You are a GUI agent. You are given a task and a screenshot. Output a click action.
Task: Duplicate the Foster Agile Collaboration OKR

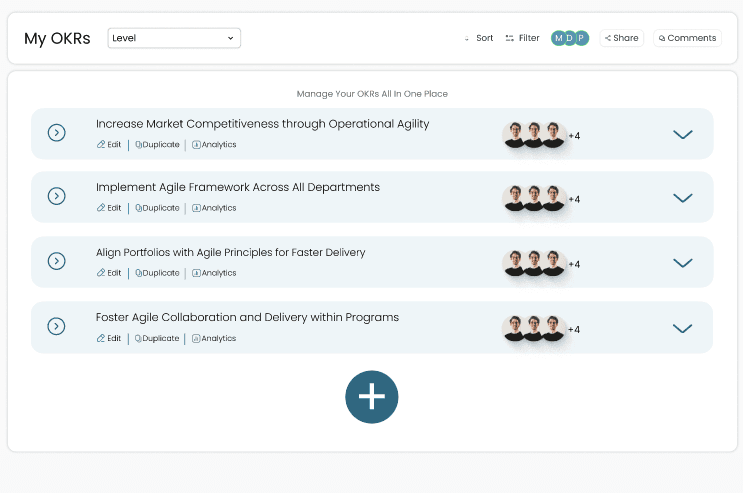pyautogui.click(x=157, y=338)
